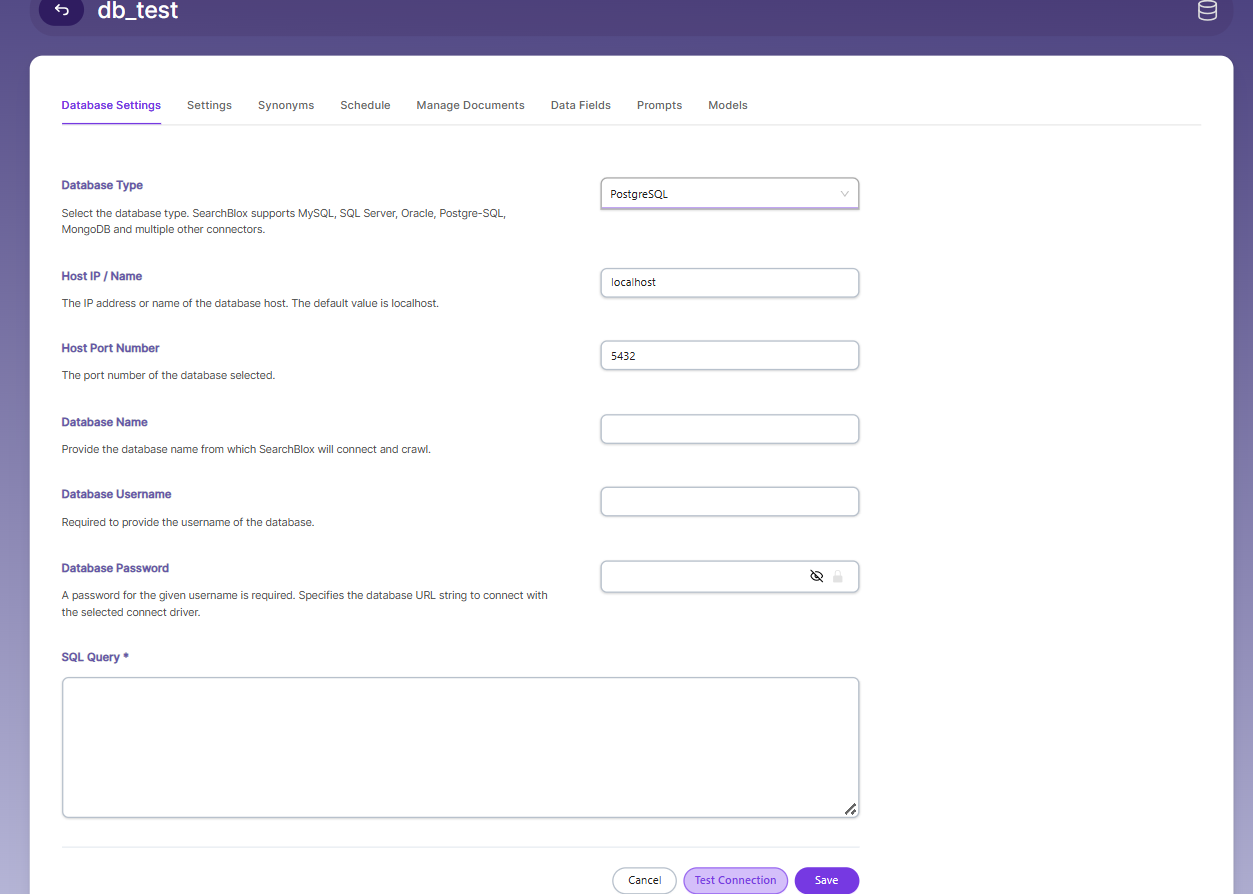Click the SQL Query * label
Viewport: 1253px width, 894px height.
[95, 657]
